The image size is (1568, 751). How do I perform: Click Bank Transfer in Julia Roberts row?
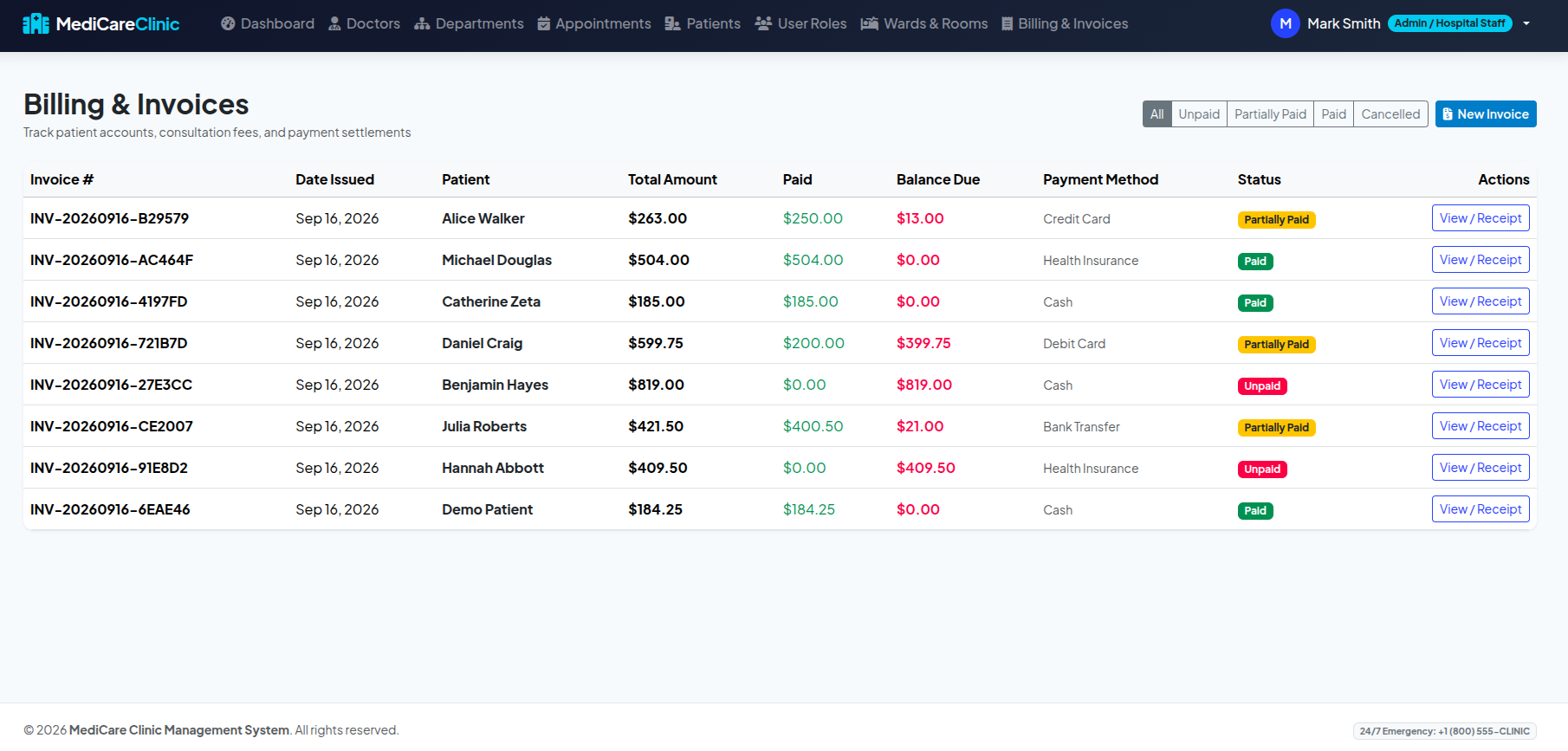[x=1081, y=427]
